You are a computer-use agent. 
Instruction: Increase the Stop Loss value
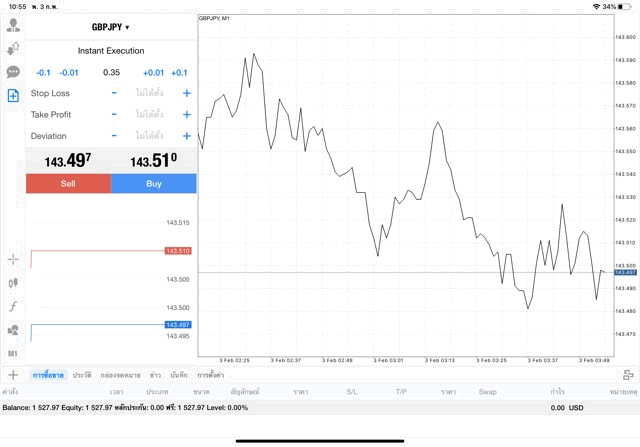(186, 93)
